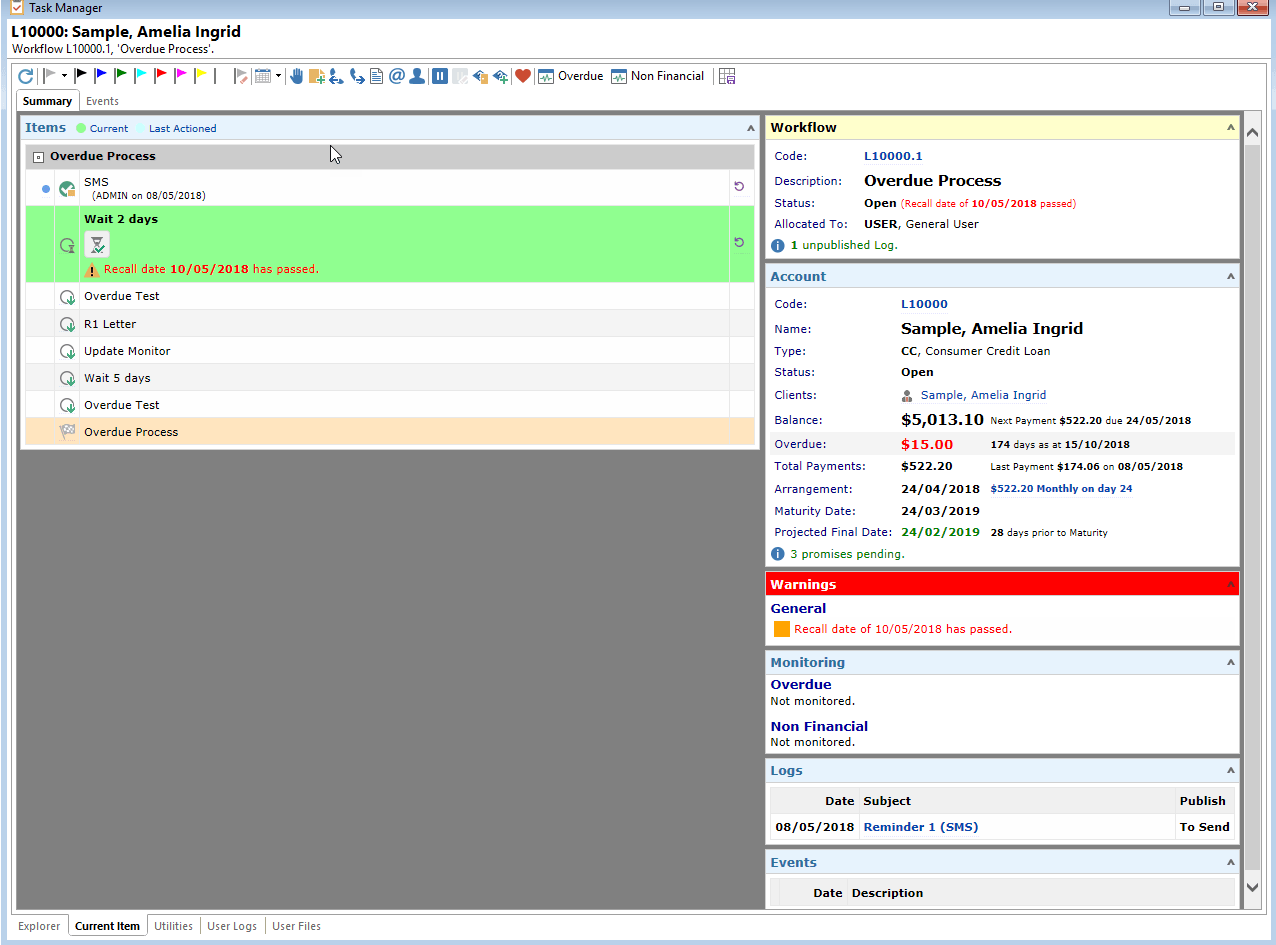Collapse the Warnings panel
1276x945 pixels.
click(1231, 584)
